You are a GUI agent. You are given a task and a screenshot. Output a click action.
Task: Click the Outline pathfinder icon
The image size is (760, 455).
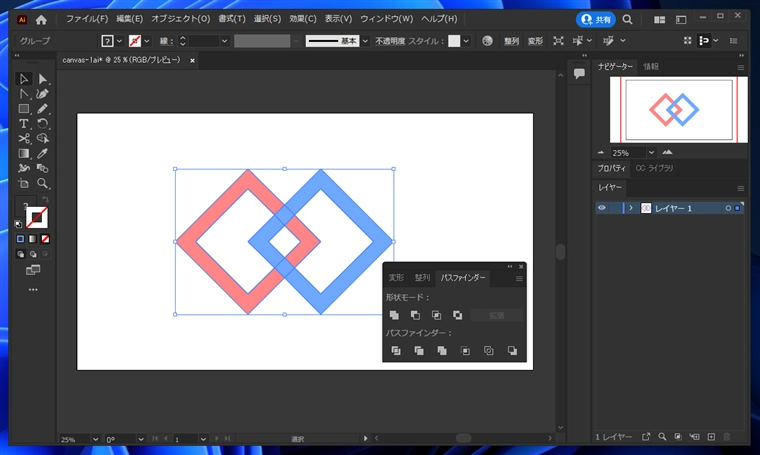488,350
